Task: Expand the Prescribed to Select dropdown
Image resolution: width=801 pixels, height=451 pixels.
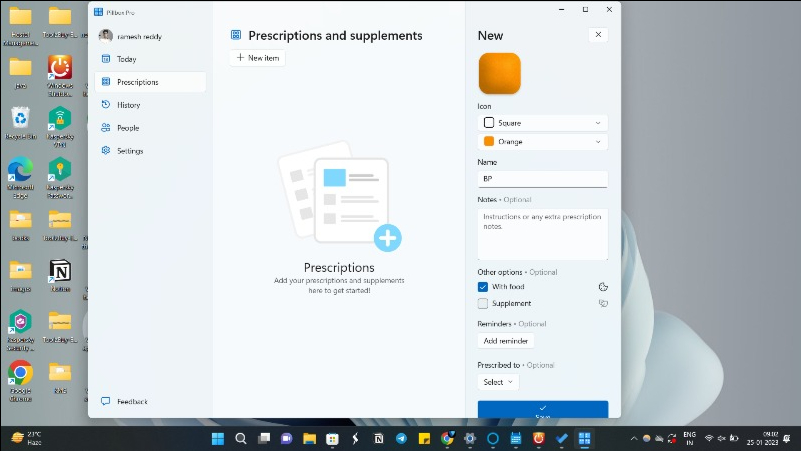Action: tap(498, 382)
